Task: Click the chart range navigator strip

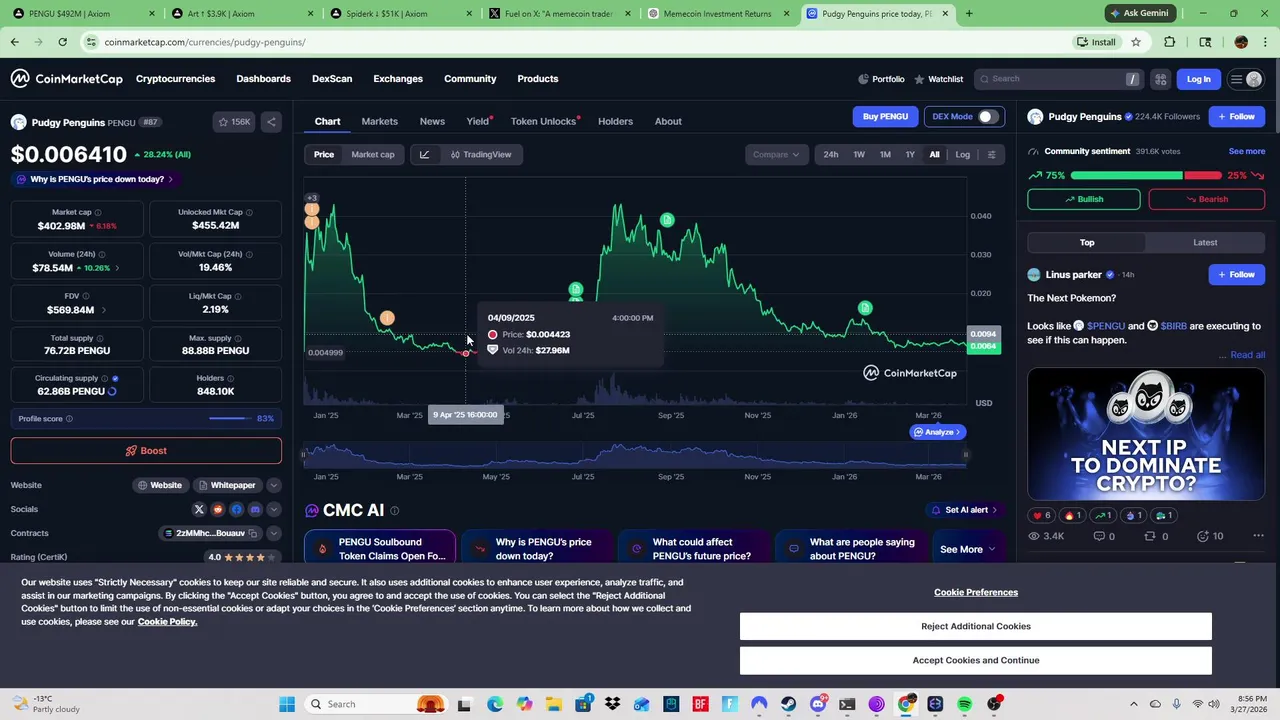Action: click(x=635, y=455)
